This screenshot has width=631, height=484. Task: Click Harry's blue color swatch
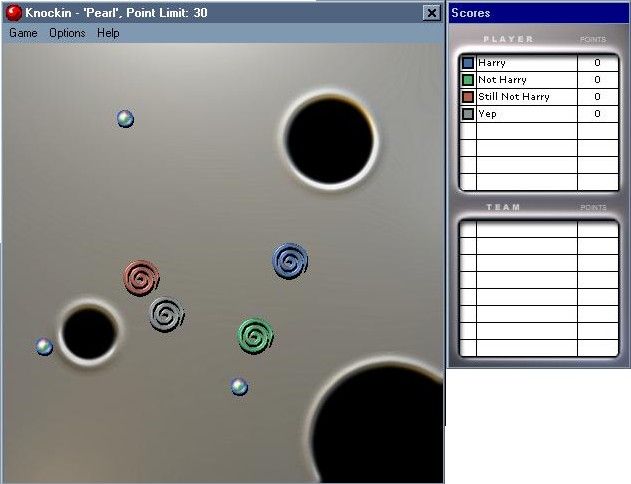click(x=468, y=63)
